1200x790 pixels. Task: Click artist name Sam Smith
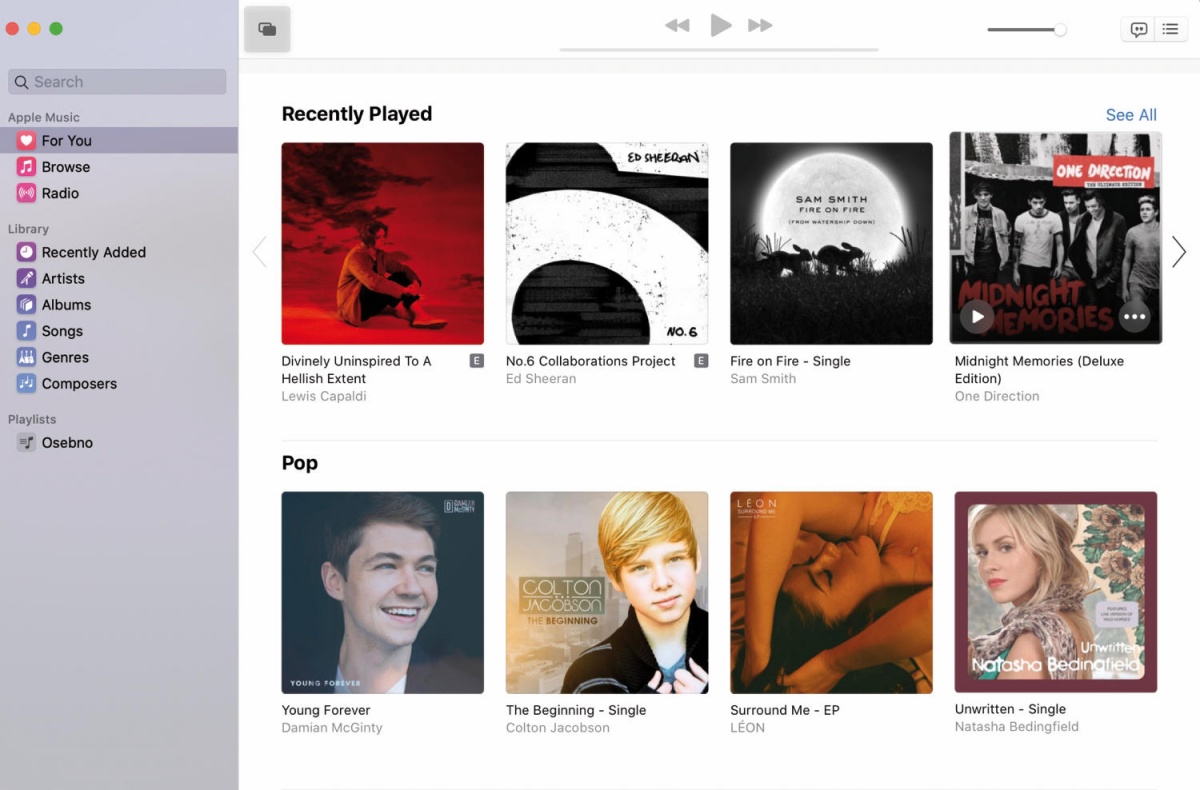tap(763, 379)
